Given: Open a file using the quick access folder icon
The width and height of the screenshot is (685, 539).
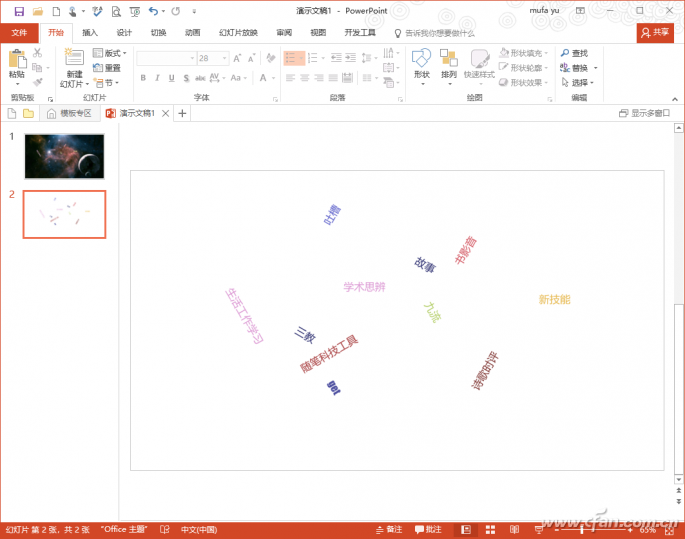Looking at the screenshot, I should [x=38, y=11].
